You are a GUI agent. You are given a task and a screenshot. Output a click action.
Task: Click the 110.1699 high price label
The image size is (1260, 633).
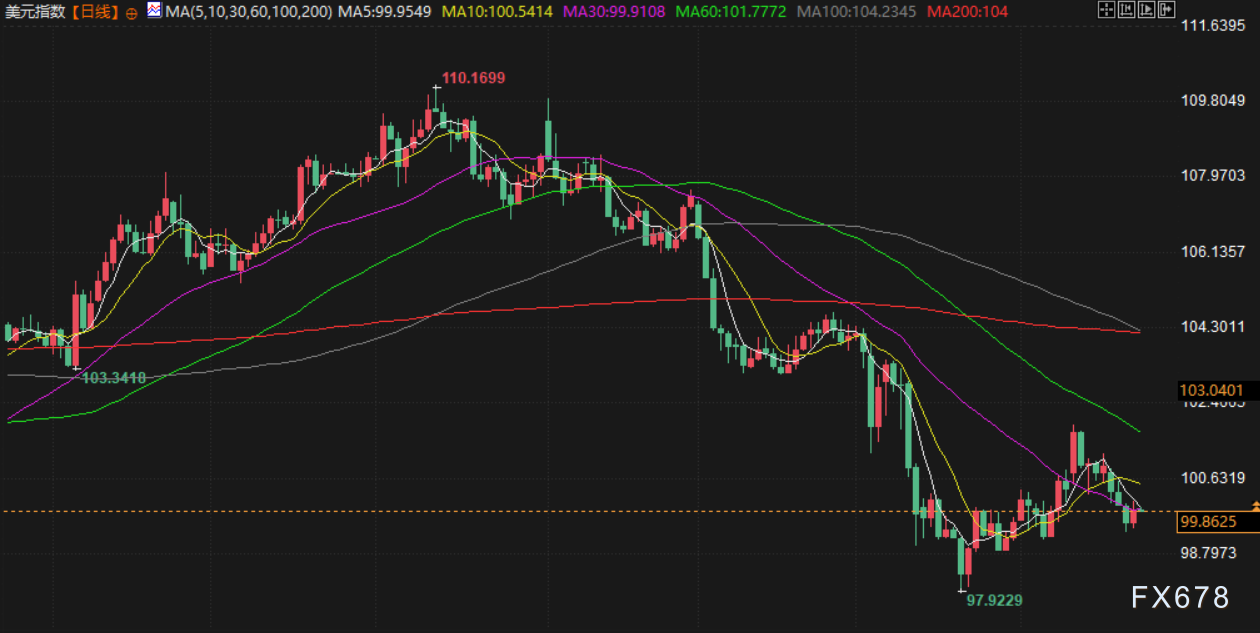pyautogui.click(x=473, y=78)
